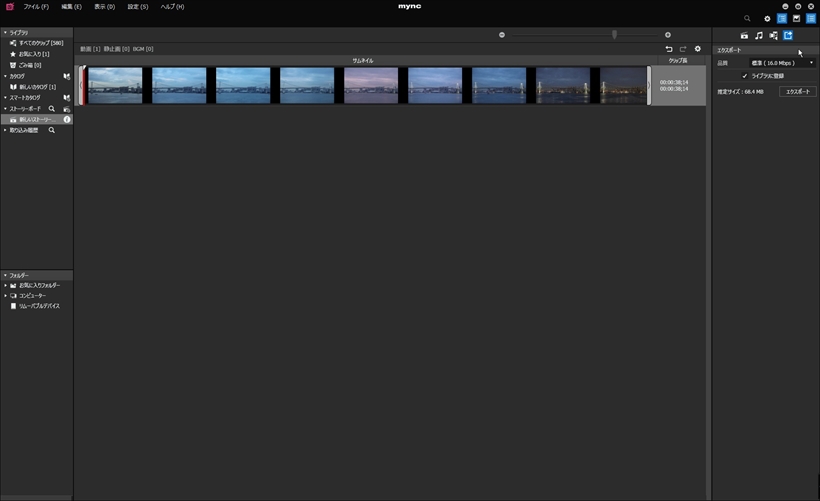Select お気に入り [1] favorites
Screen dimensions: 820x501
click(x=34, y=54)
